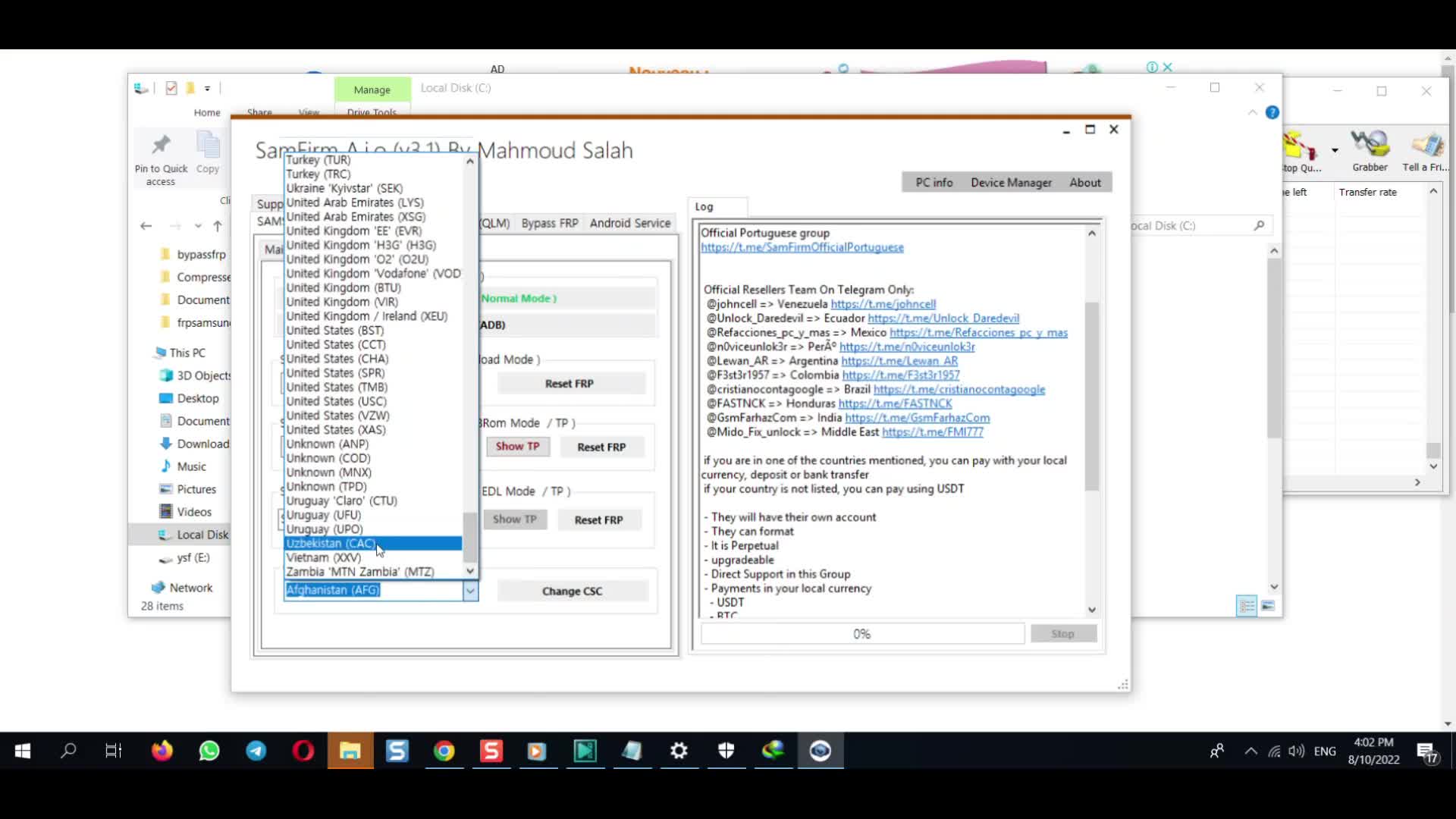Open the t.me/GsmFarhazCom link
The width and height of the screenshot is (1456, 819).
pos(918,418)
